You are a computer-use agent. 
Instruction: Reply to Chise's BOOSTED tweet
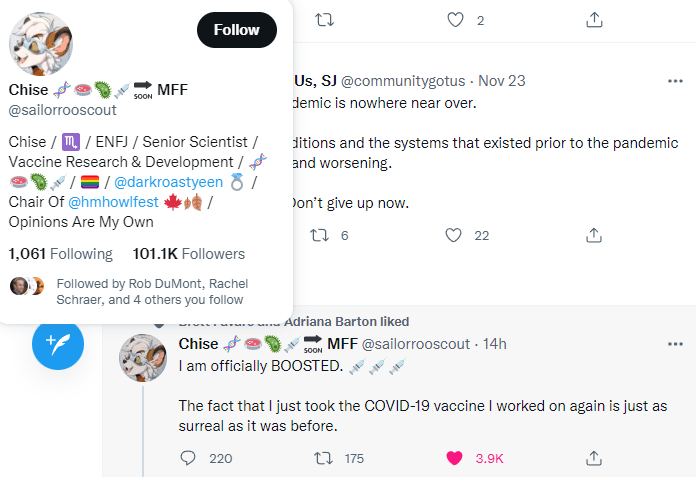pyautogui.click(x=188, y=458)
